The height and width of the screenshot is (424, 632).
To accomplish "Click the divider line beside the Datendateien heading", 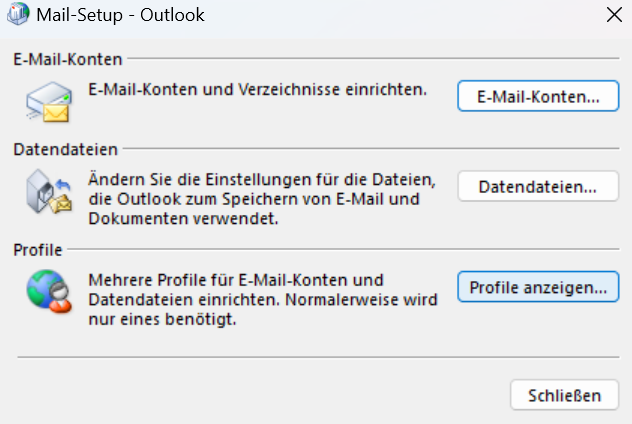I will click(371, 148).
